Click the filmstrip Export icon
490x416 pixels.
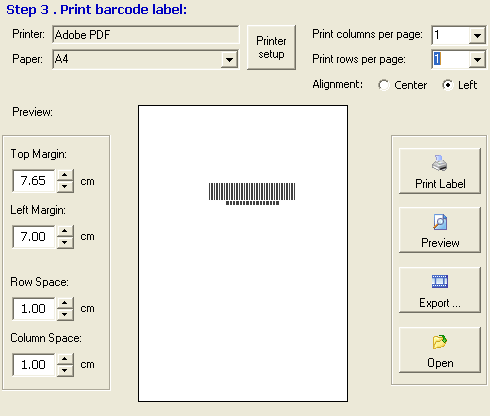pos(440,281)
